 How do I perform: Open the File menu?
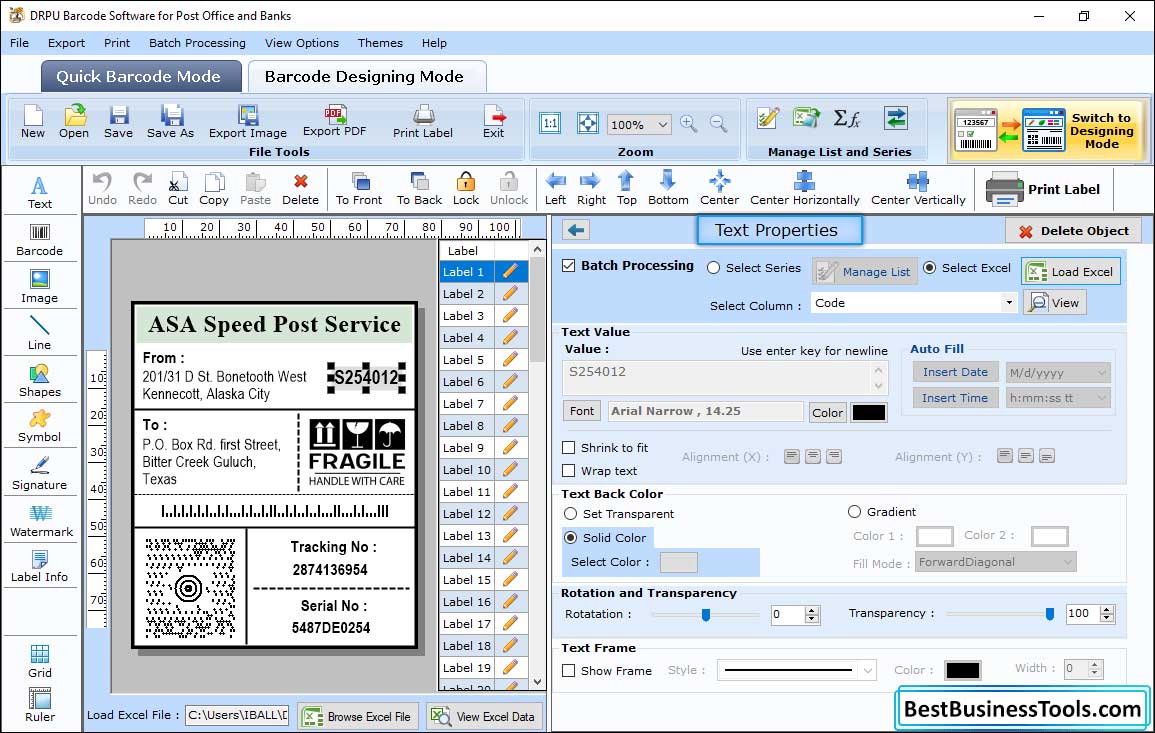(19, 43)
